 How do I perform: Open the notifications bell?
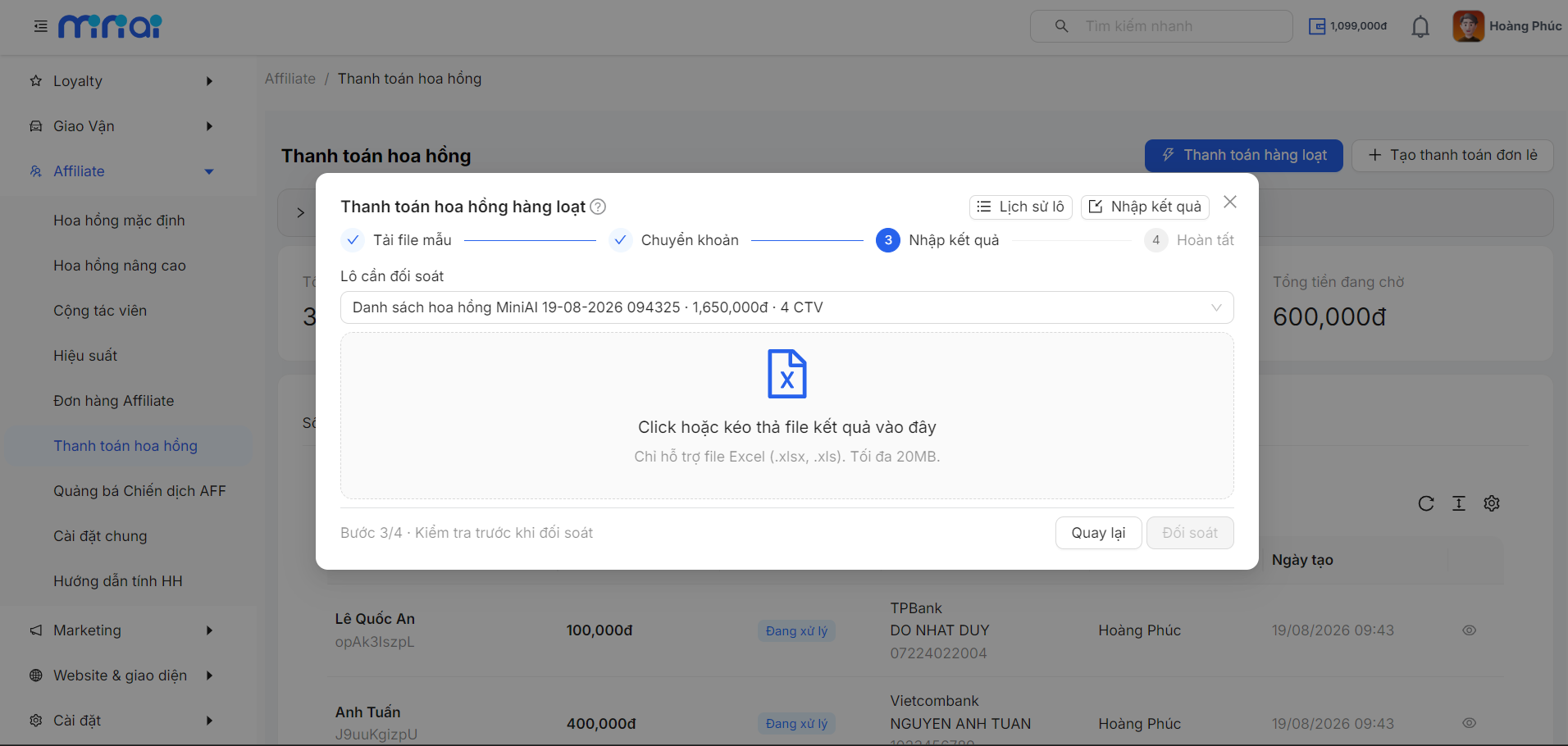(x=1420, y=26)
